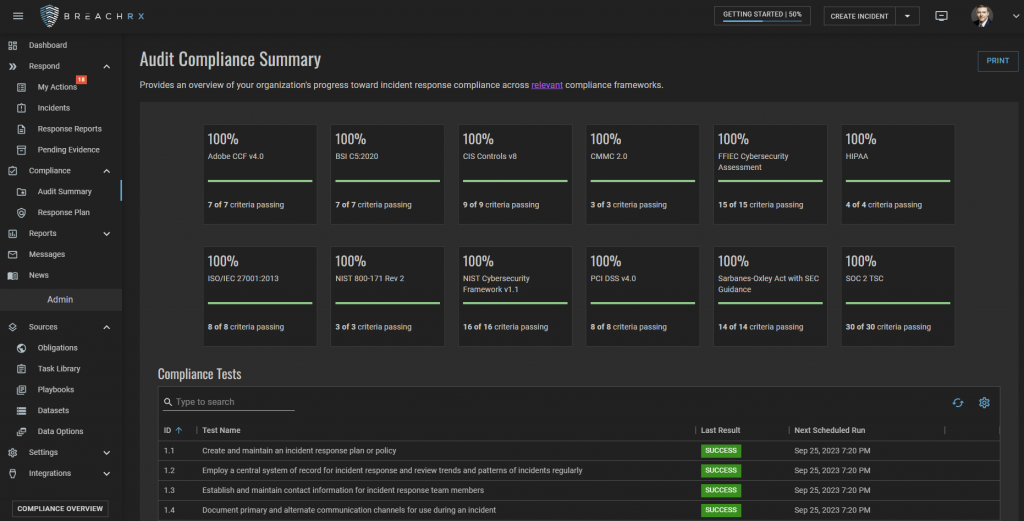Click the My Actions notification badge
Screen dimensions: 1024x521
[x=81, y=80]
